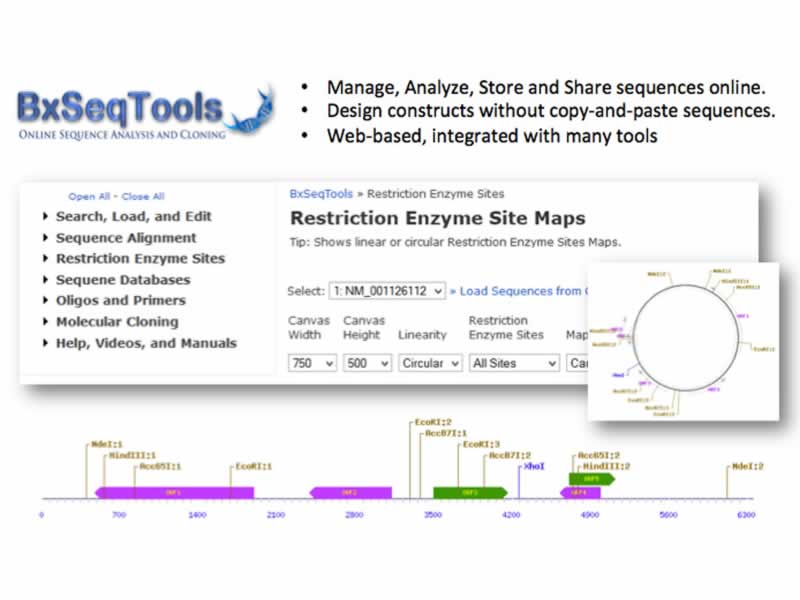Click the NdeI:2 site label
Image resolution: width=800 pixels, height=600 pixels.
747,466
